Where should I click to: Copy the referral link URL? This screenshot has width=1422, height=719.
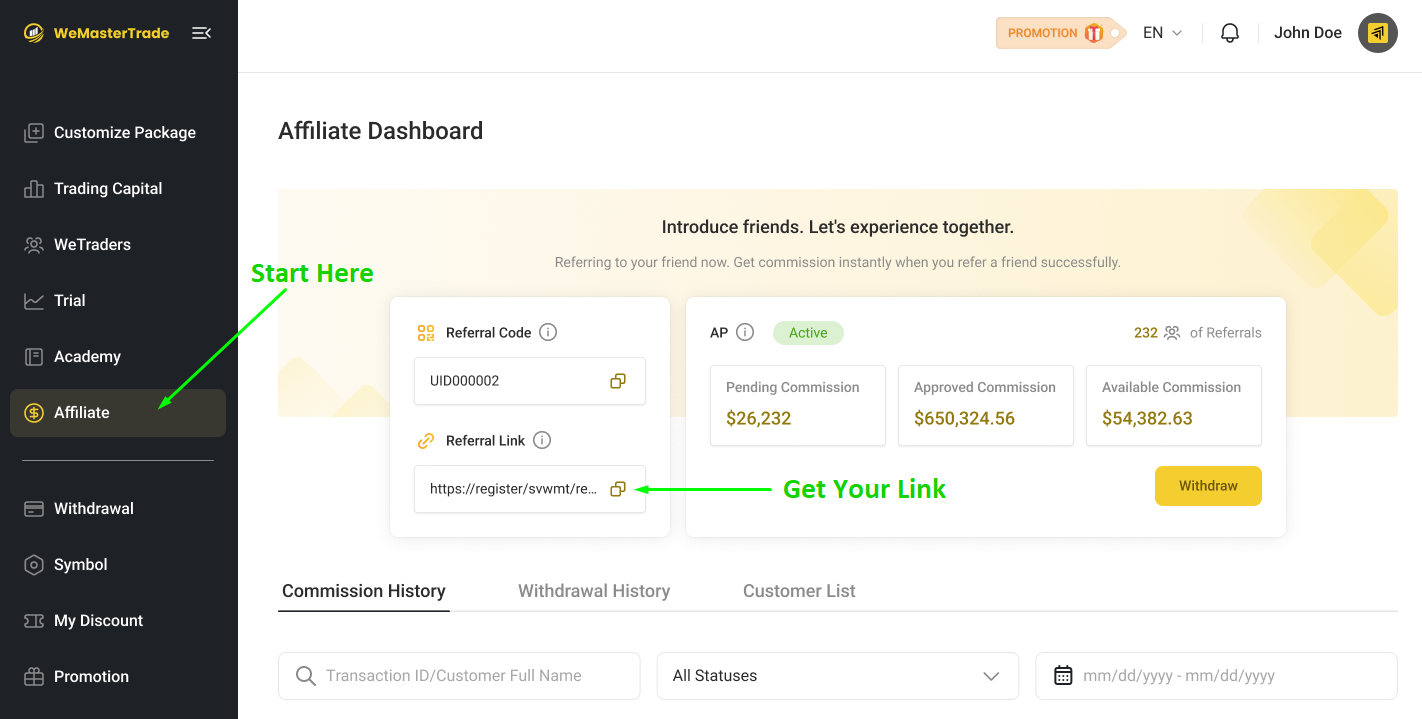point(618,489)
